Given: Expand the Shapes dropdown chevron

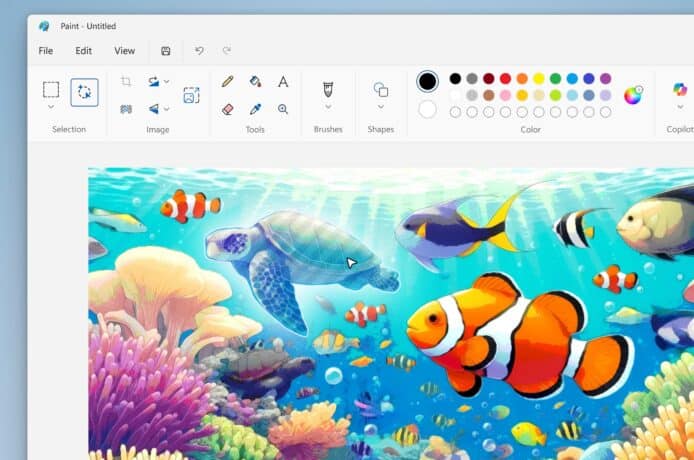Looking at the screenshot, I should coord(381,107).
